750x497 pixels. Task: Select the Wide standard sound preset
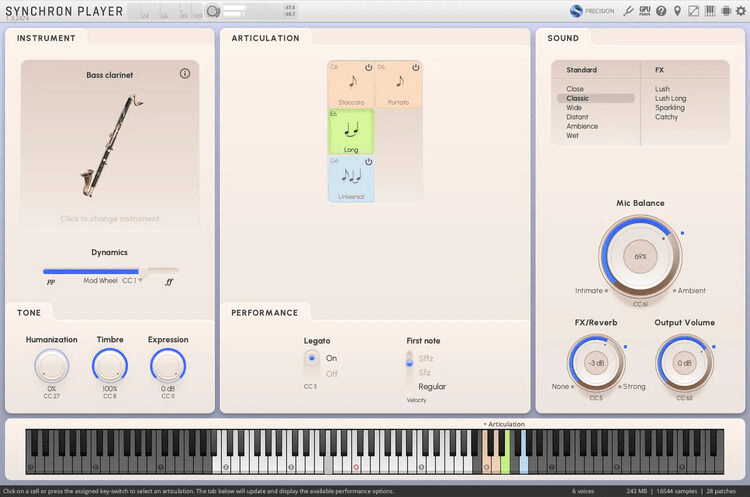[x=574, y=108]
